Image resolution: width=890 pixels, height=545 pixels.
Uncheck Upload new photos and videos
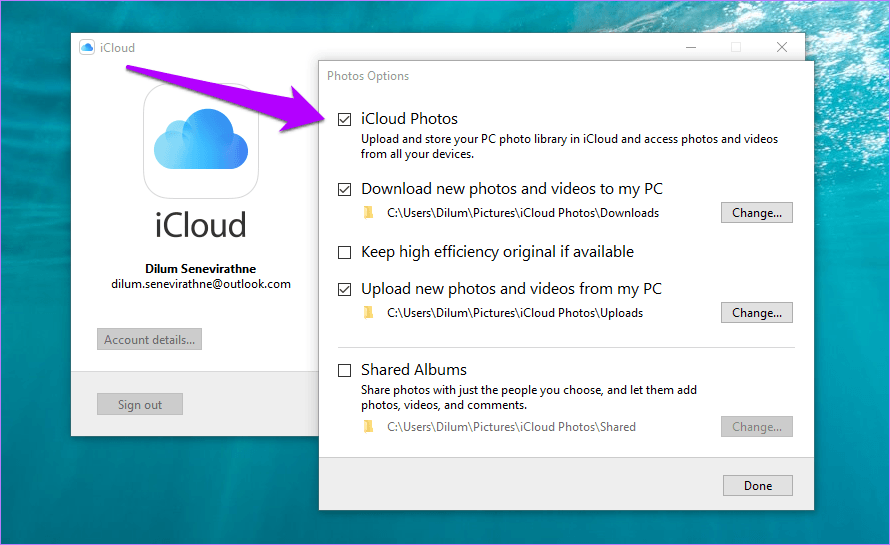[345, 289]
